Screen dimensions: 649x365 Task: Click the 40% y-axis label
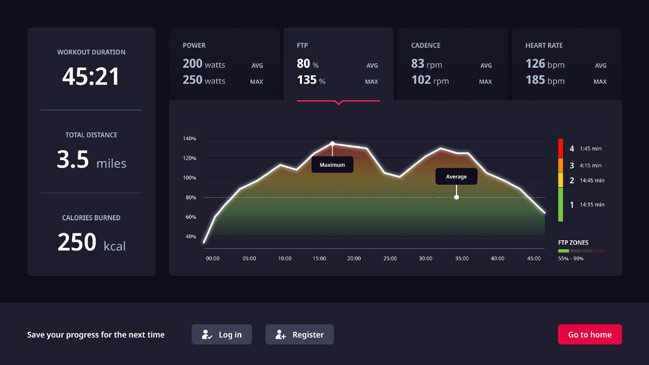click(x=191, y=236)
